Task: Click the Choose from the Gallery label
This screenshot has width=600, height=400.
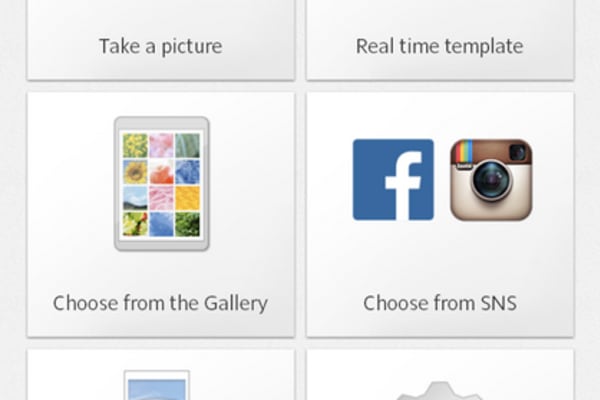Action: click(160, 303)
